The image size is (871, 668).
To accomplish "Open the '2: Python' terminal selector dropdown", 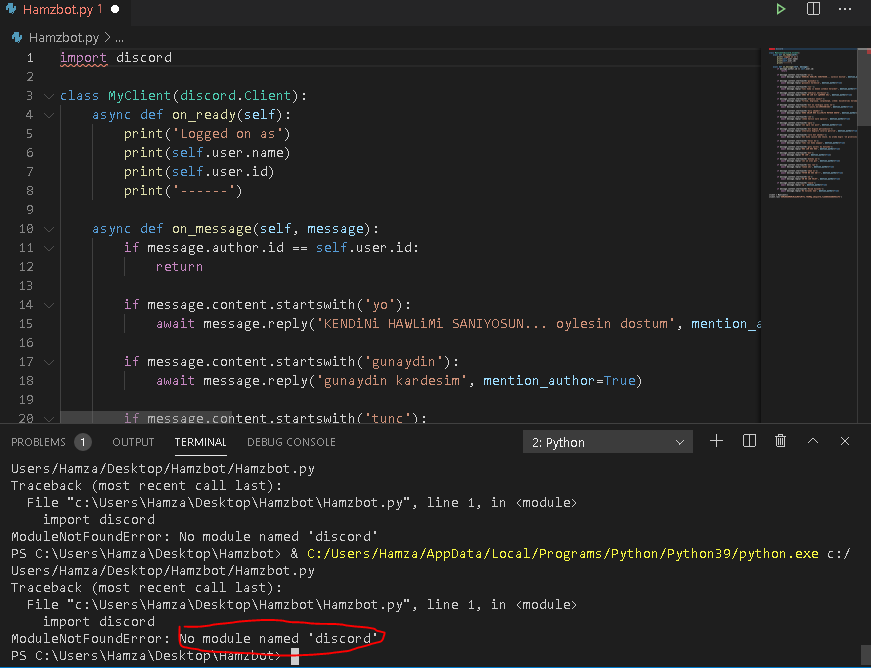I will pyautogui.click(x=607, y=442).
